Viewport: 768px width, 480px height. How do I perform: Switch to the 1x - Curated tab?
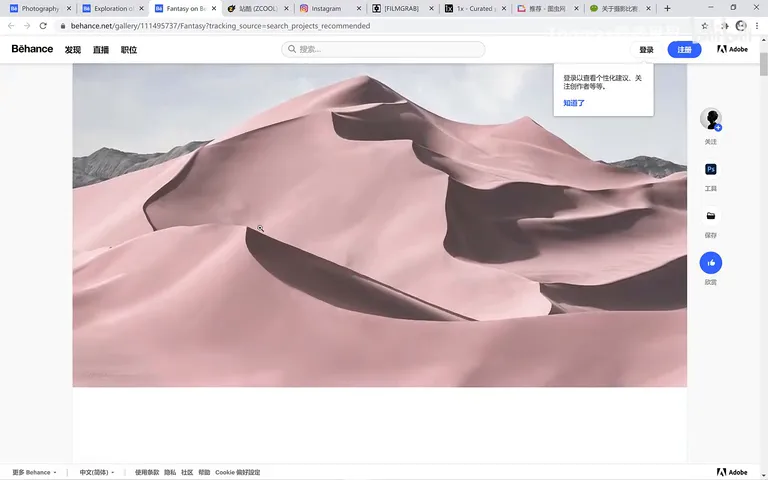click(476, 8)
